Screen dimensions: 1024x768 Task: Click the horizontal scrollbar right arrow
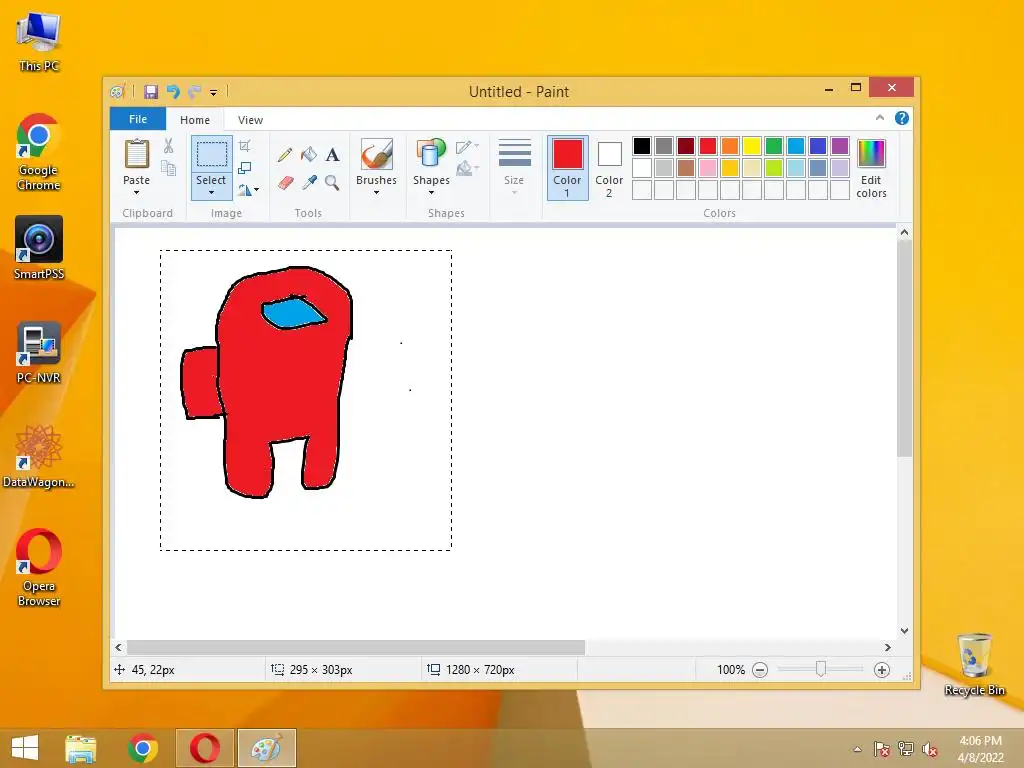[x=888, y=647]
